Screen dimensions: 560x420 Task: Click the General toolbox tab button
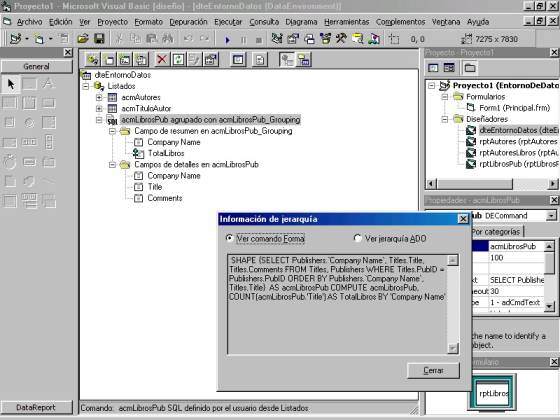pos(36,66)
